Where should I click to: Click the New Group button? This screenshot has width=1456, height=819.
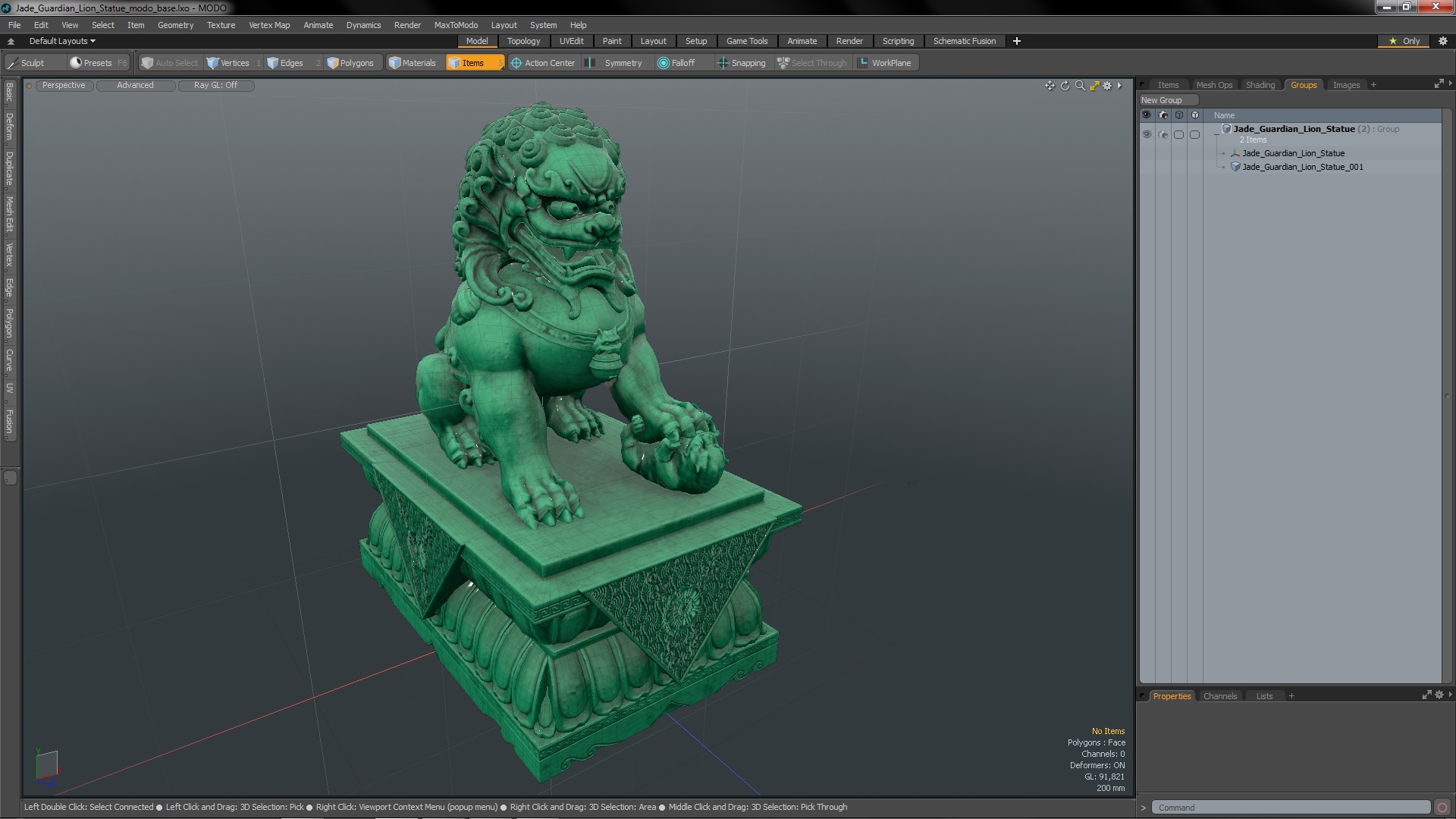1168,100
